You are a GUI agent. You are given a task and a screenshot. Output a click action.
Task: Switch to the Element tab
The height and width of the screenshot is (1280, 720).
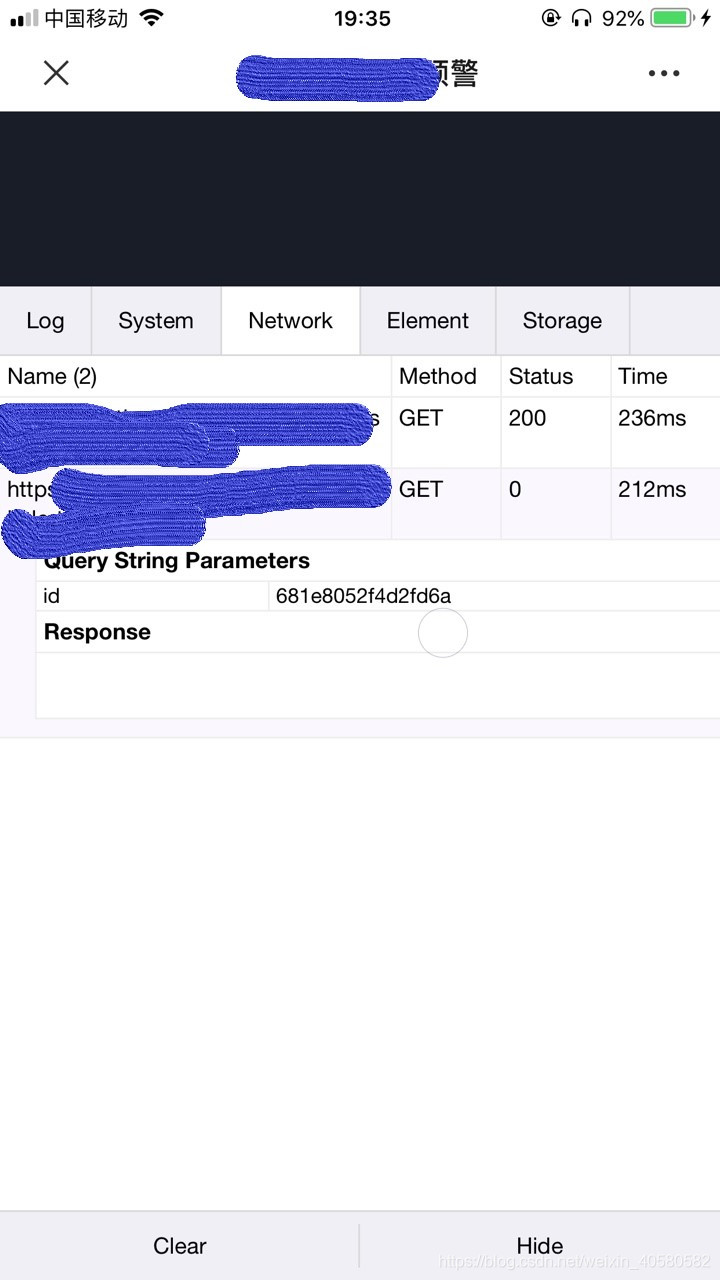428,321
